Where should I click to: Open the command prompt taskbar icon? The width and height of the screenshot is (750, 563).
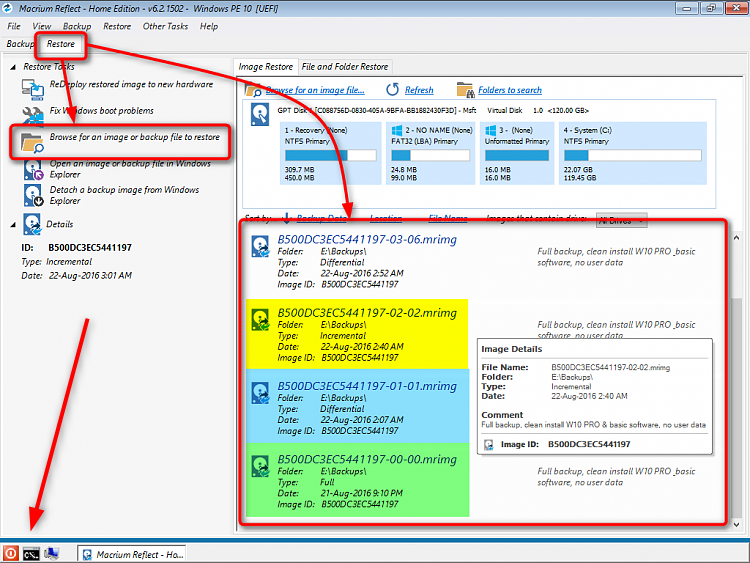pyautogui.click(x=31, y=554)
